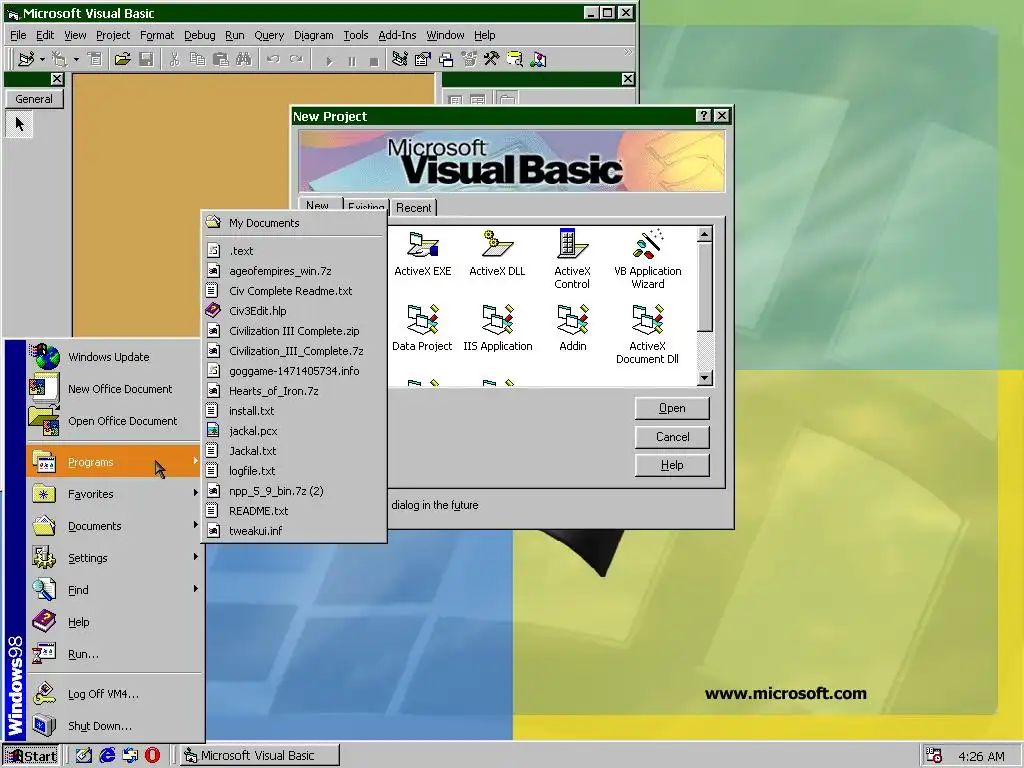
Task: Open the Debug menu
Action: click(199, 35)
